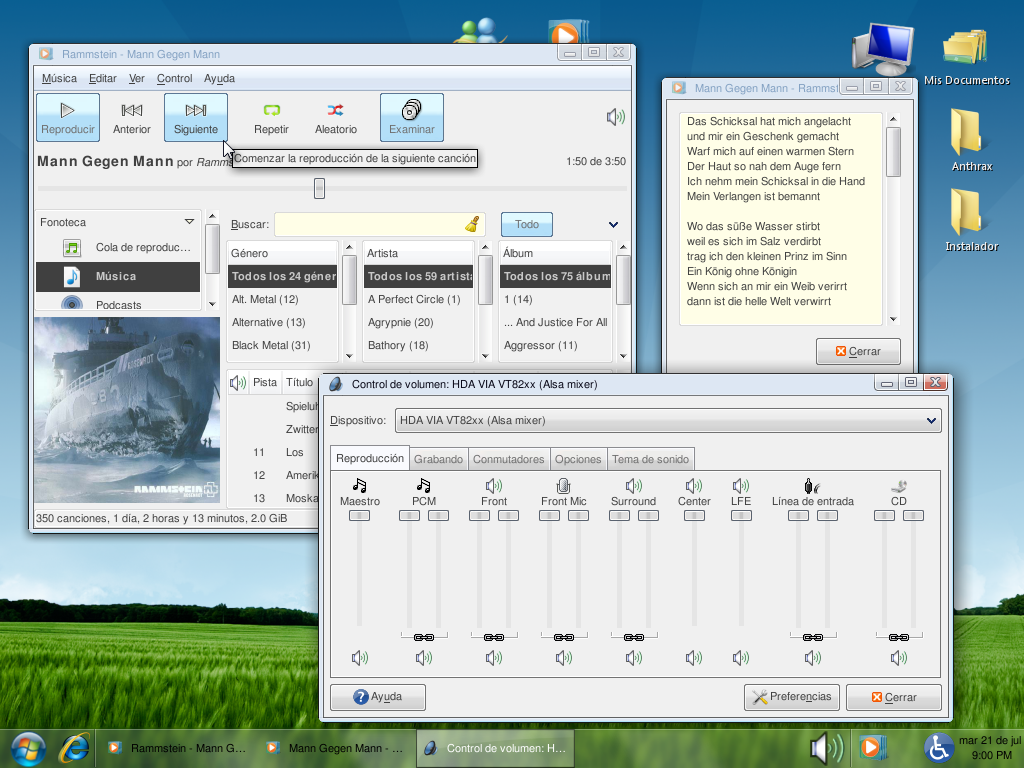
Task: Click the LFE channel slider handle
Action: (x=741, y=516)
